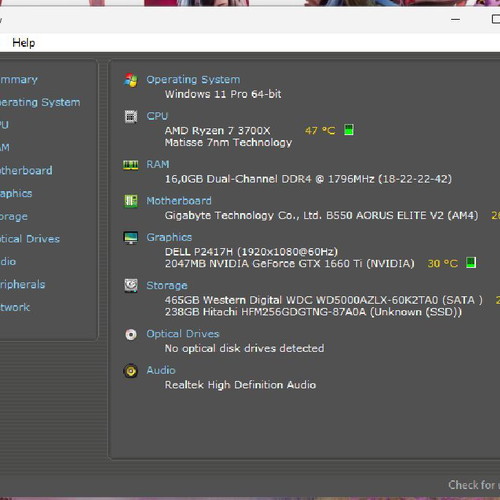The image size is (500, 500).
Task: Click the Gigabyte B550 AORUS ELITE V2 text
Action: pos(321,216)
